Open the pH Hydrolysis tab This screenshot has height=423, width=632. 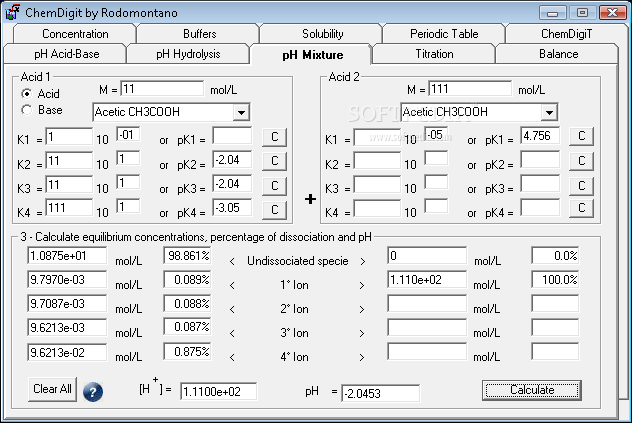pyautogui.click(x=188, y=54)
